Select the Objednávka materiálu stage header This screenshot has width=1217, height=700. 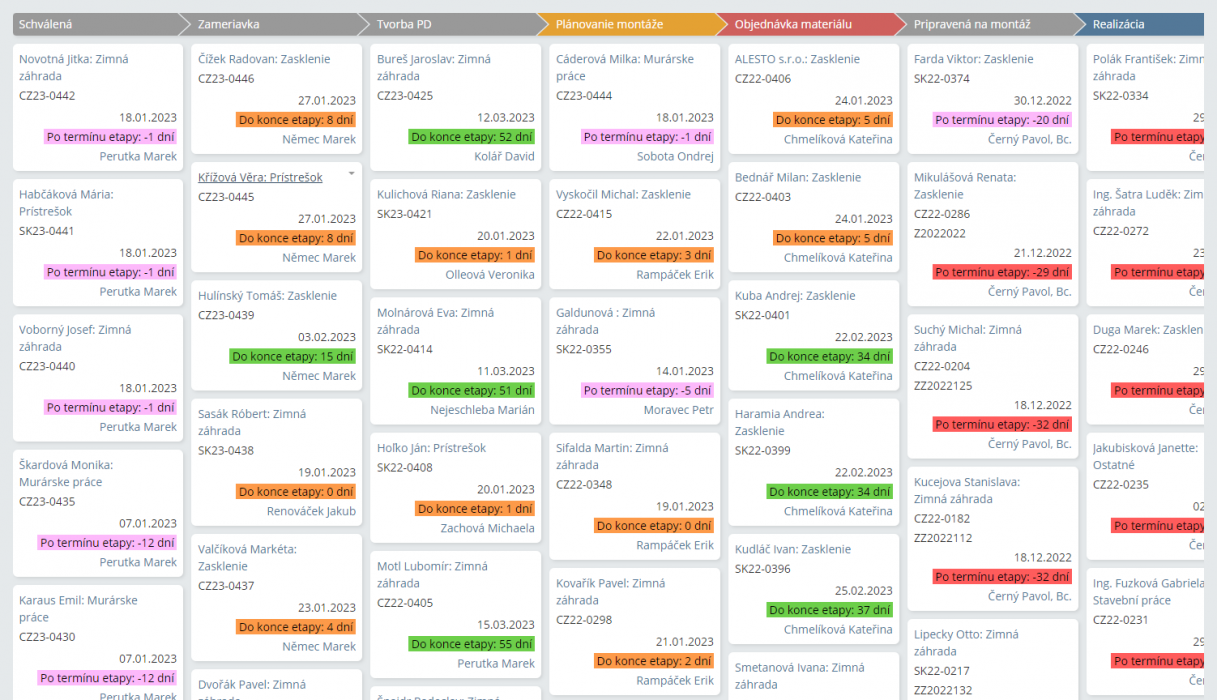point(813,24)
